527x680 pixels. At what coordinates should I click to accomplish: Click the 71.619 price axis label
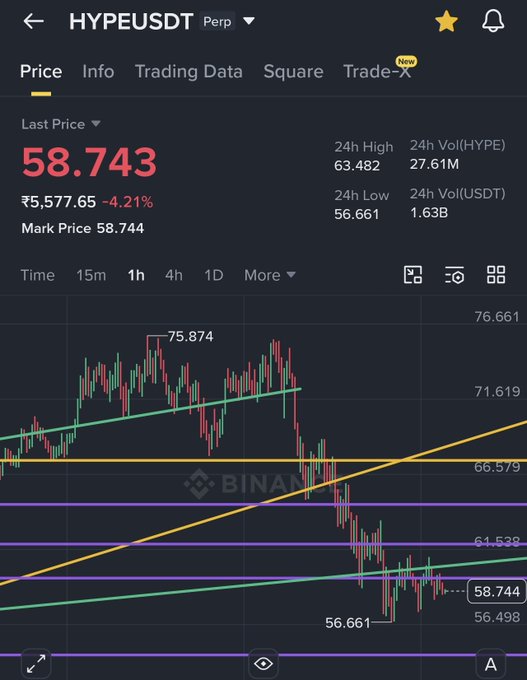[497, 392]
